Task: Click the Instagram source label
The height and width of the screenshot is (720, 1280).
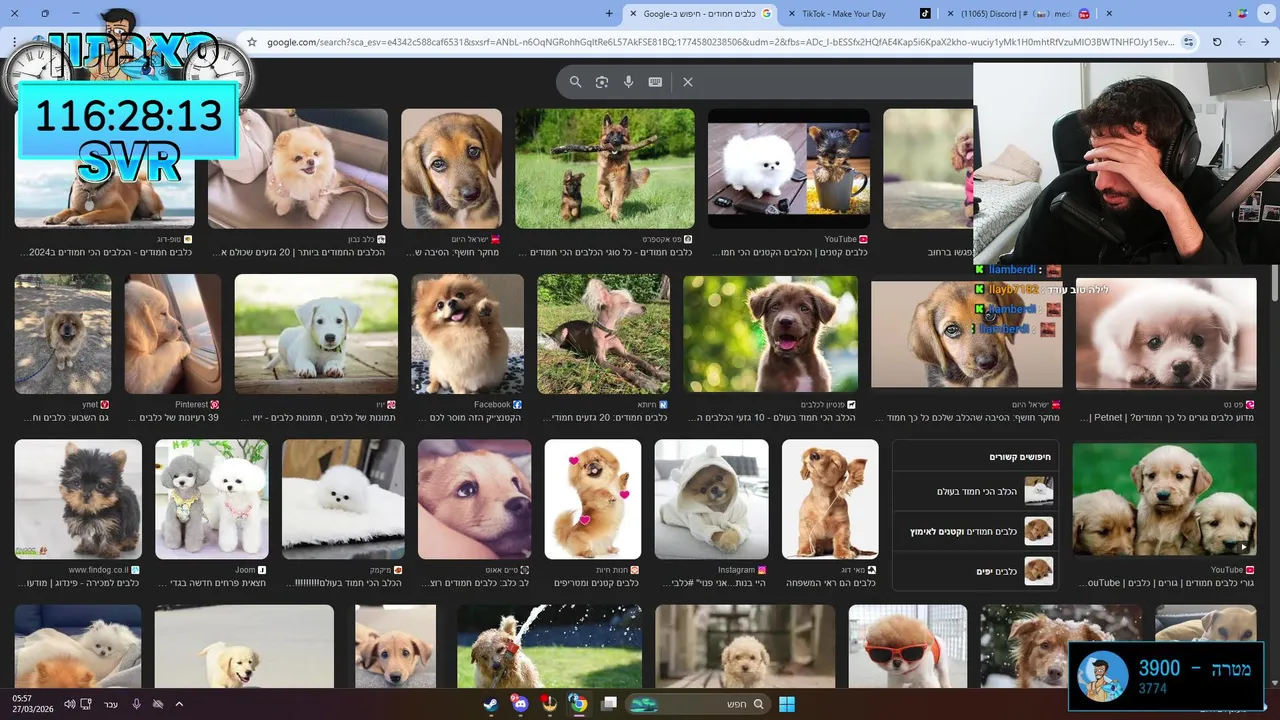Action: click(736, 570)
